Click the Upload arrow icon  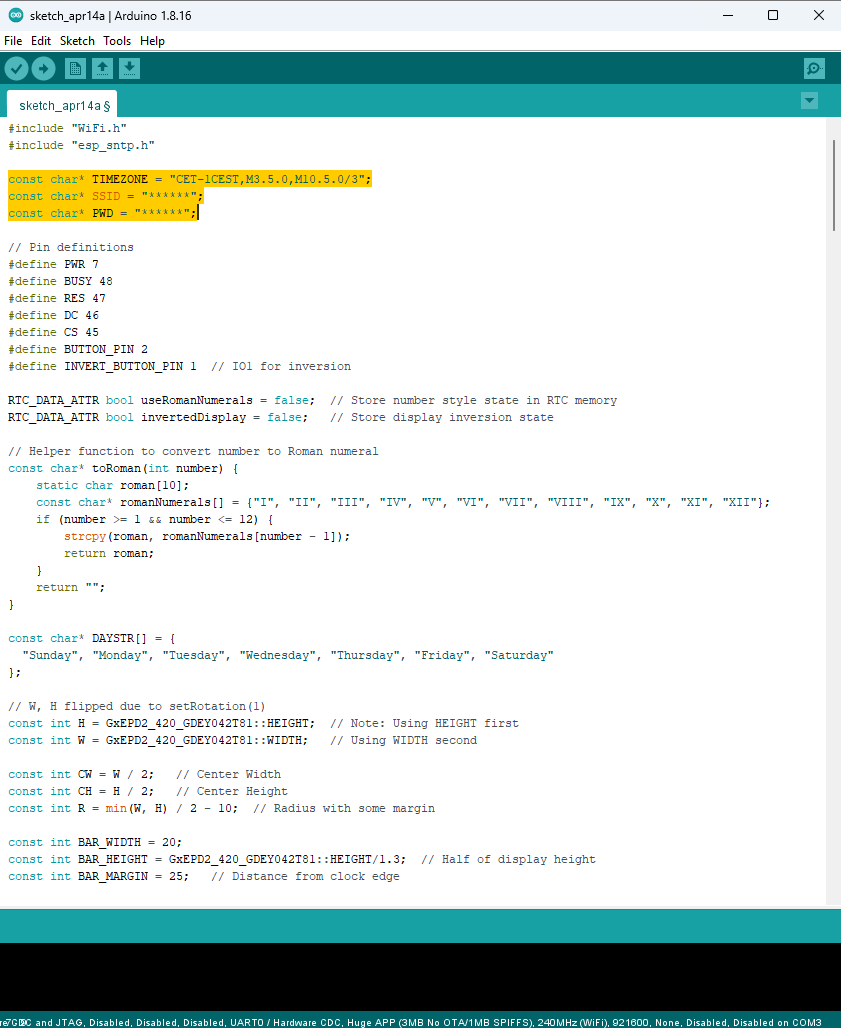43,68
